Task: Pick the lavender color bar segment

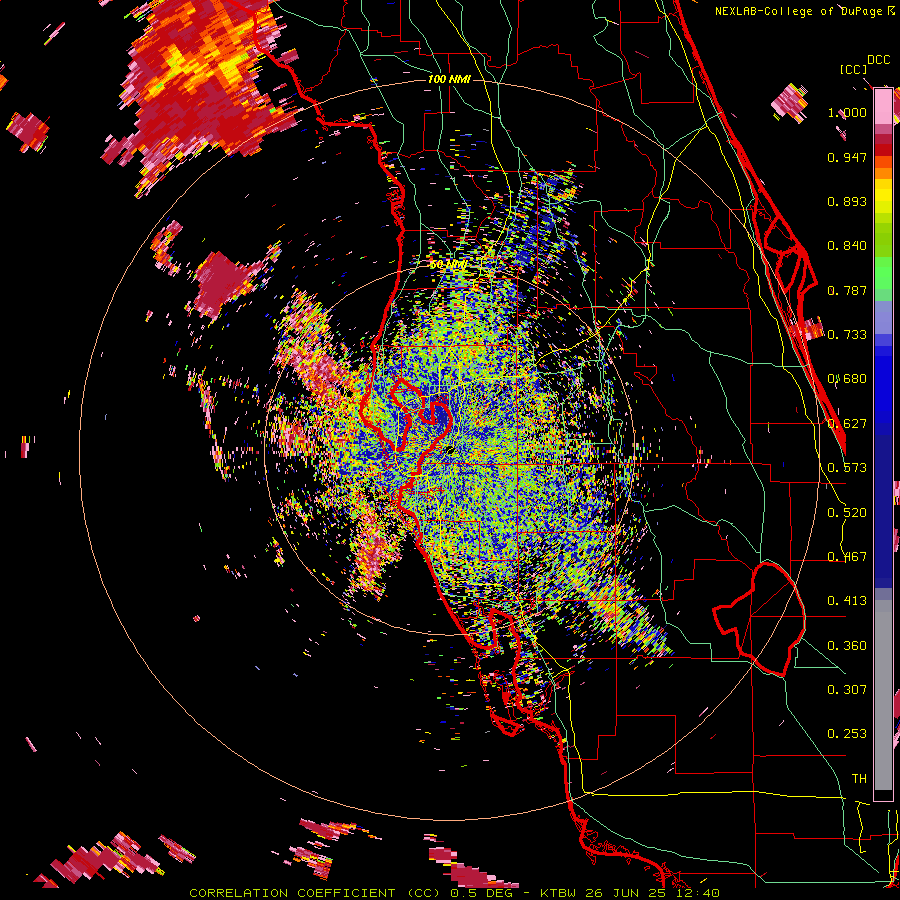Action: pyautogui.click(x=883, y=317)
